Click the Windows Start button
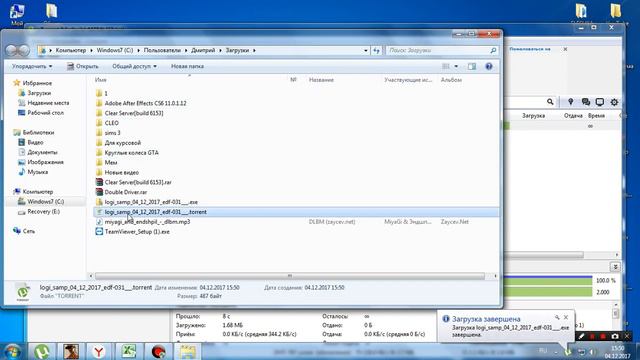Viewport: 640px width, 360px height. point(12,351)
